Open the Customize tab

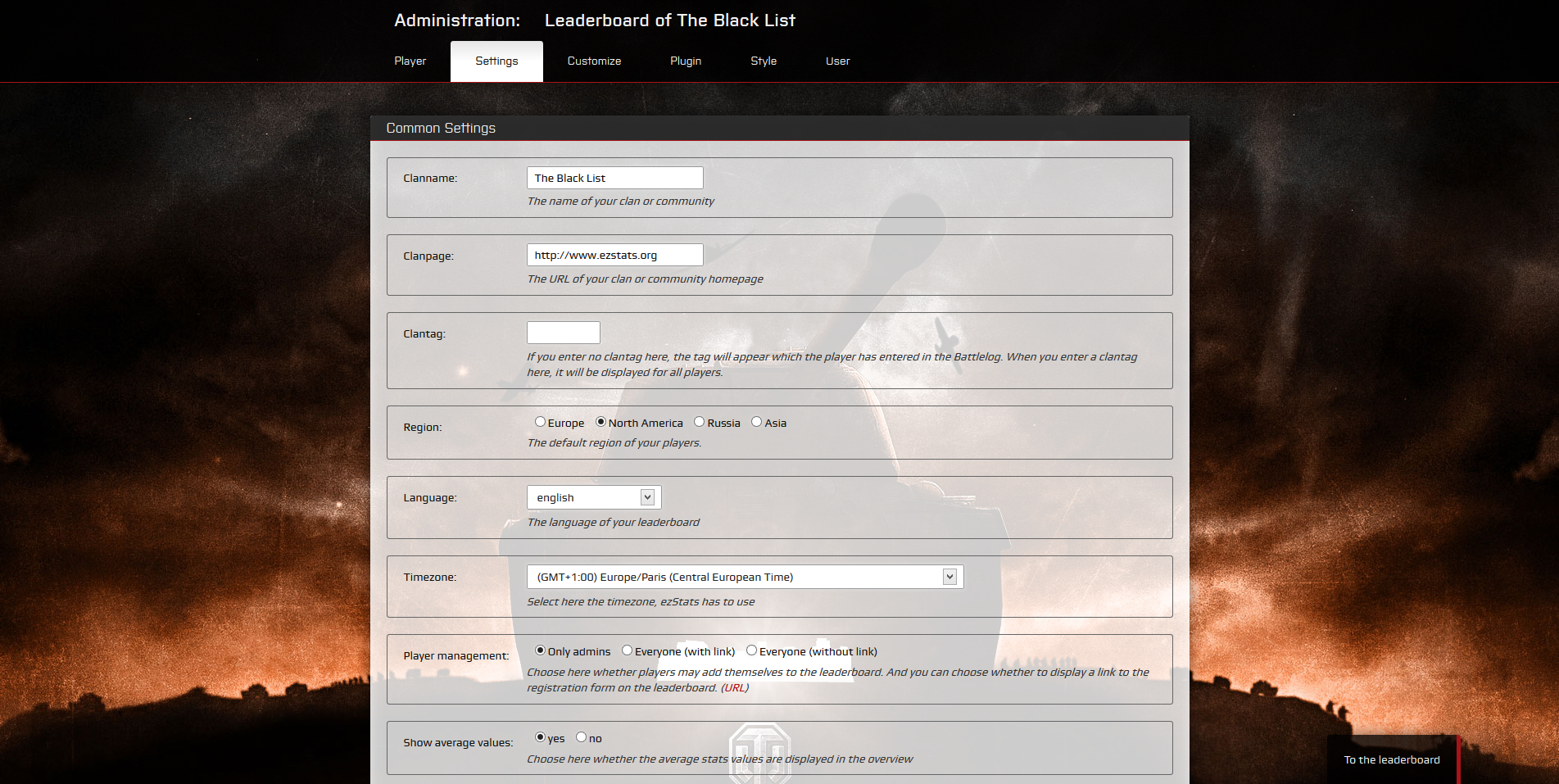pyautogui.click(x=594, y=61)
